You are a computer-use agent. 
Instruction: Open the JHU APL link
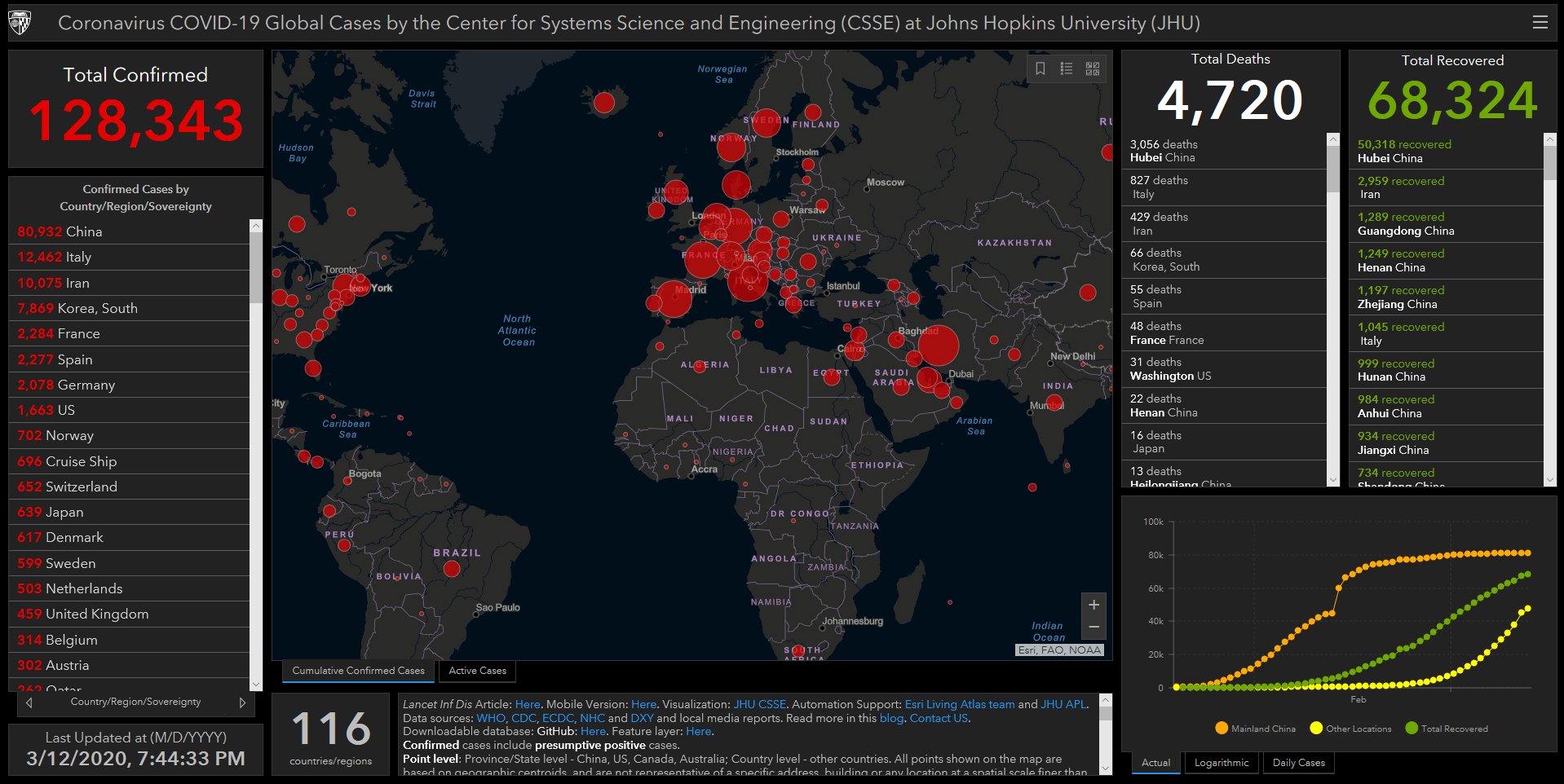click(x=1064, y=704)
